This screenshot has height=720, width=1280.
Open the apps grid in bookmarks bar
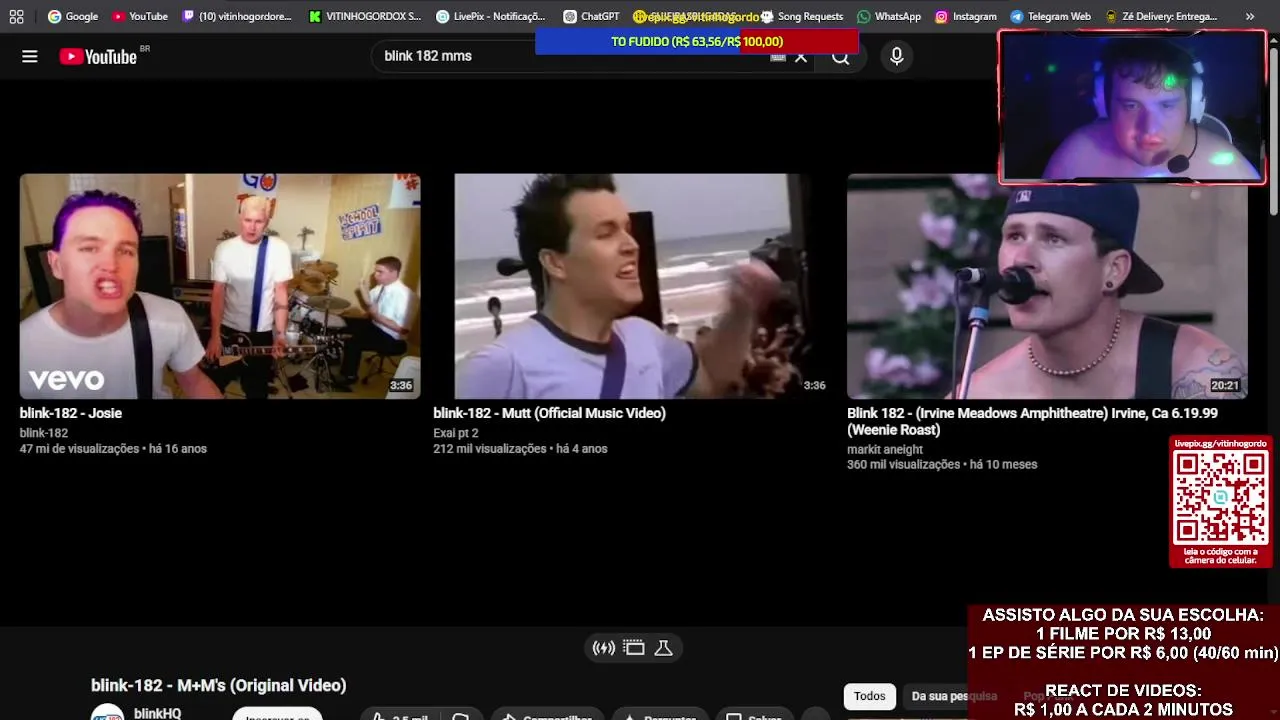coord(16,16)
